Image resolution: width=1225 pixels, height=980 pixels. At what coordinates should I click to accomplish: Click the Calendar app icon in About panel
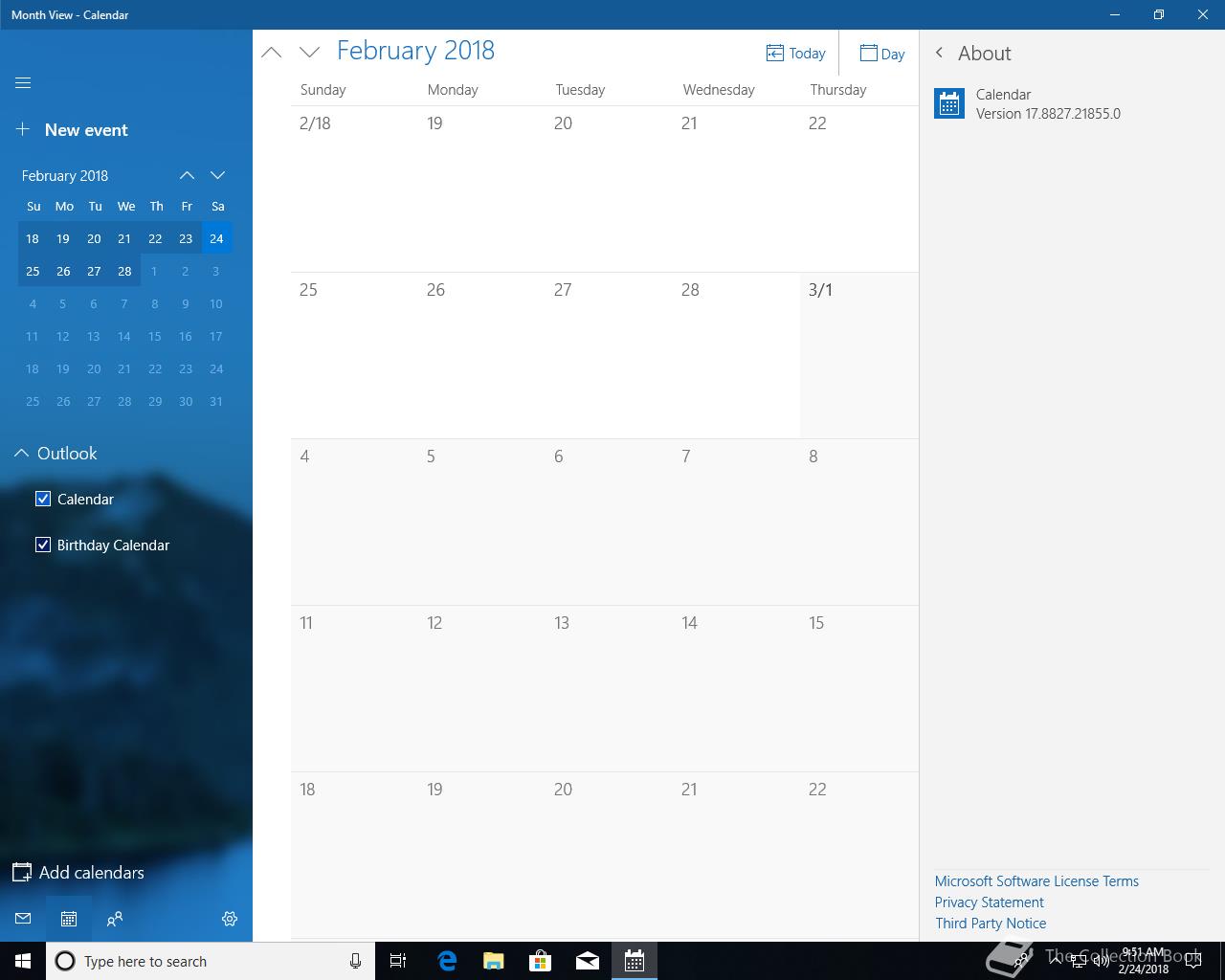click(x=949, y=104)
